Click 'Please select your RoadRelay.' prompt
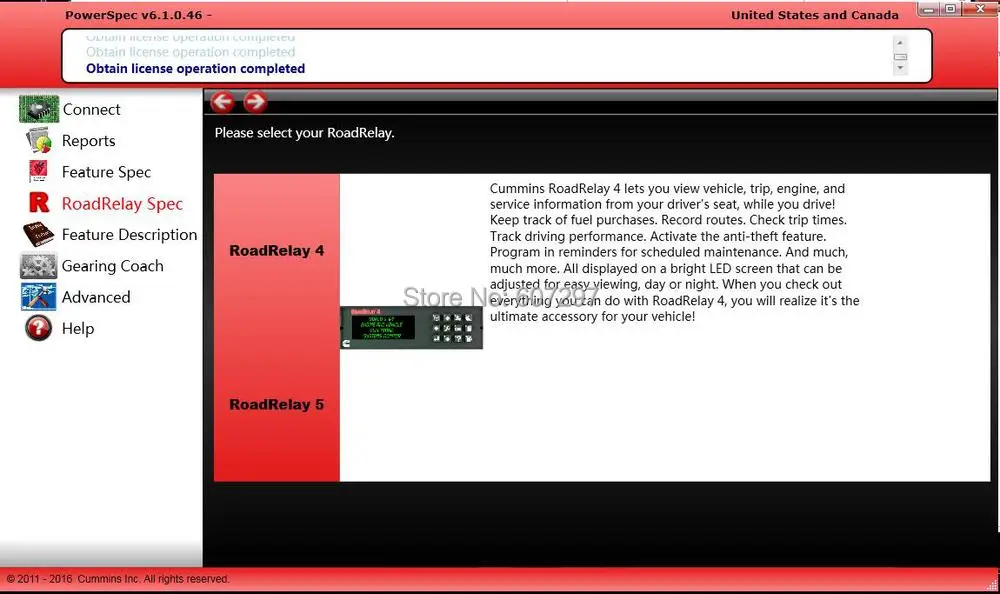This screenshot has width=1000, height=594. 304,133
